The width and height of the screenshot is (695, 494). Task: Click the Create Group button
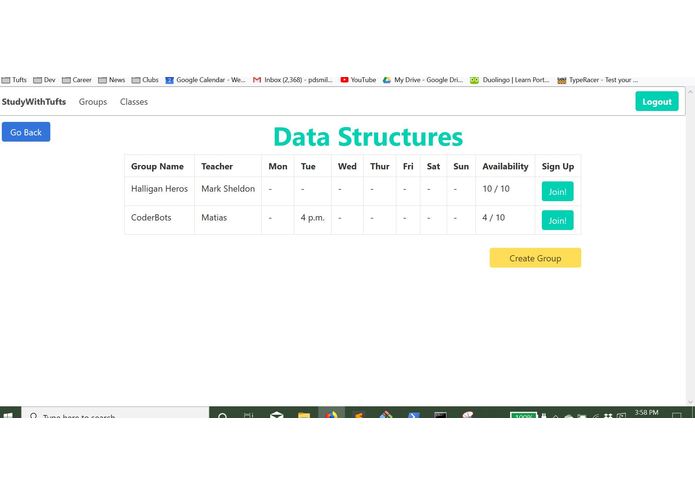click(535, 258)
